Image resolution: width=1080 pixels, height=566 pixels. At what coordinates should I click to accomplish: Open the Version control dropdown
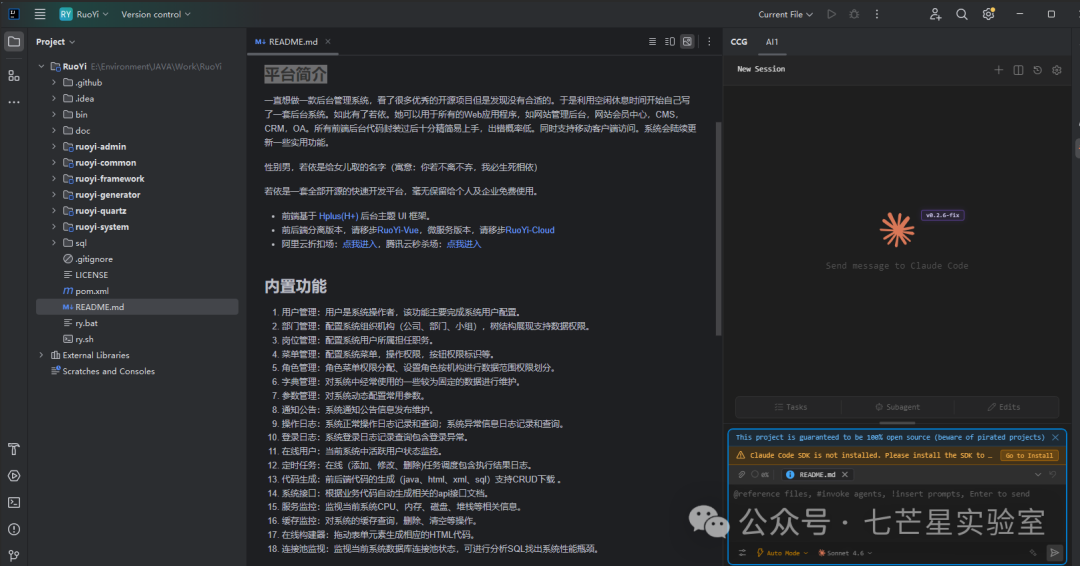(156, 14)
